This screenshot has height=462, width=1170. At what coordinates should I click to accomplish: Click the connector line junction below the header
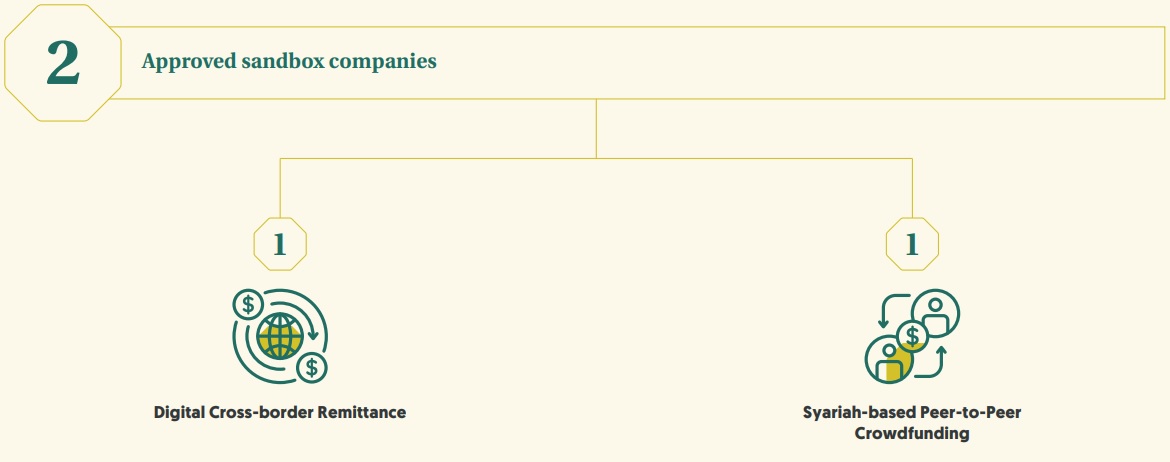coord(597,158)
